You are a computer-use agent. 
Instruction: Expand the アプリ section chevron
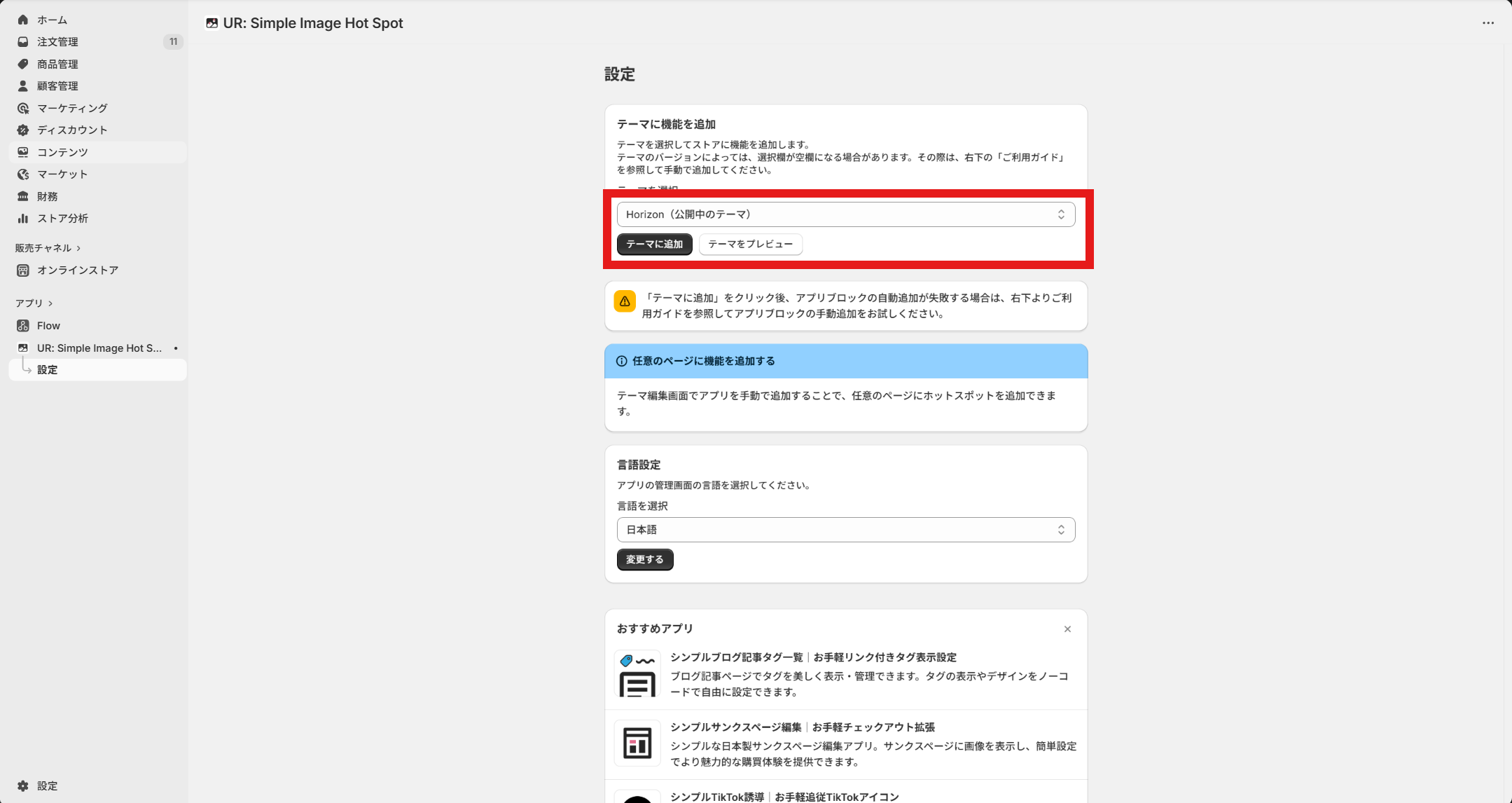(x=50, y=303)
